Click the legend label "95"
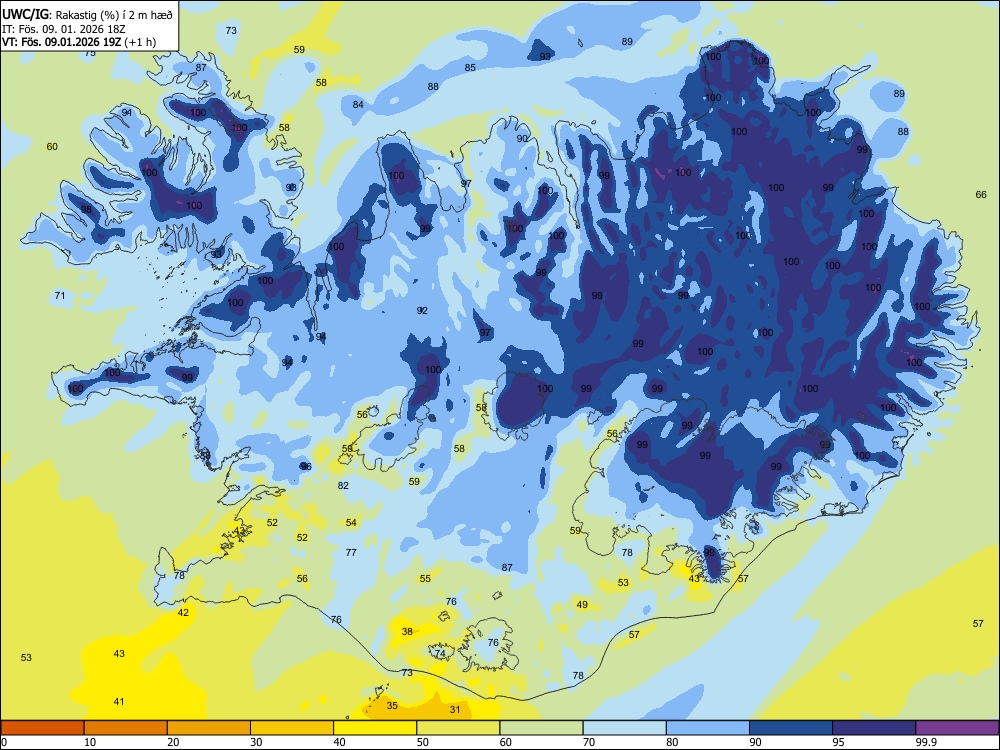Screen dimensions: 1000x750 tap(838, 742)
